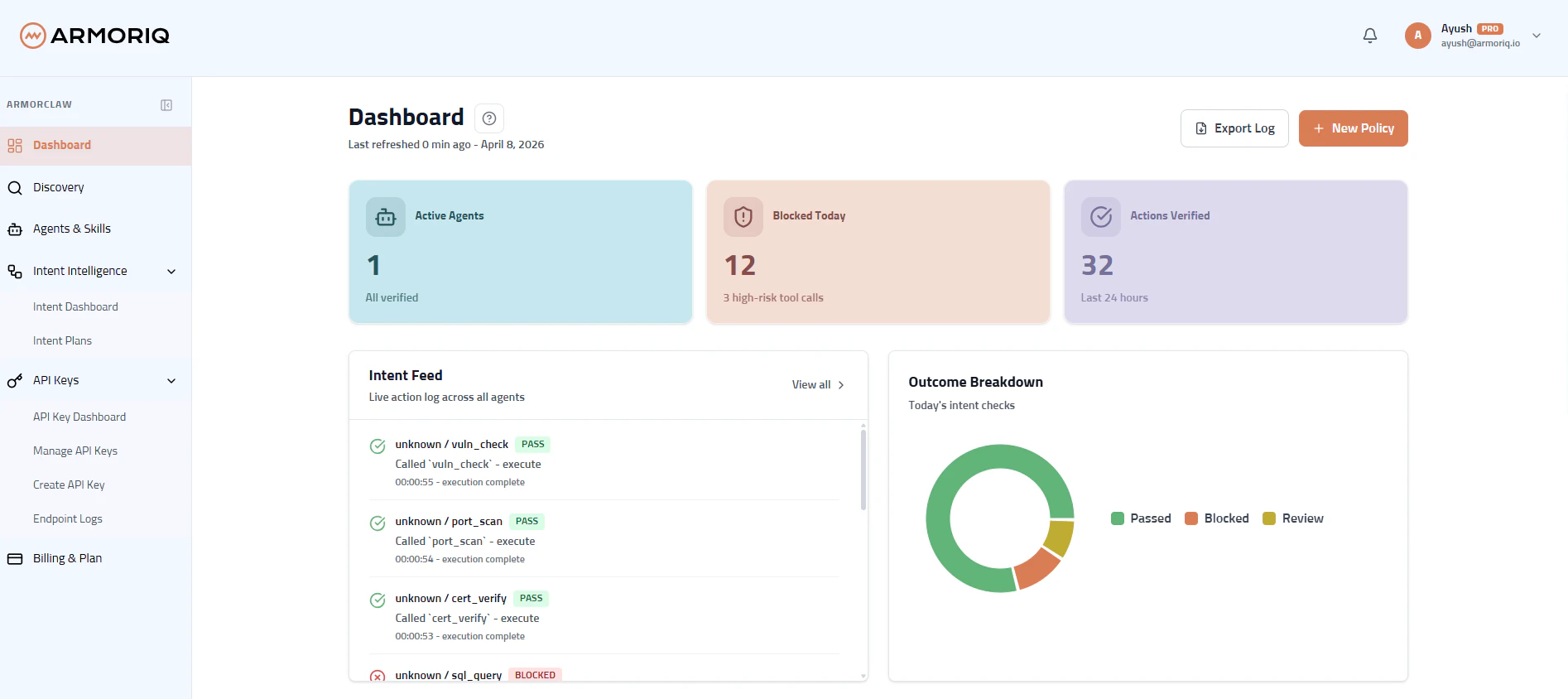Collapse the API Keys section chevron
The width and height of the screenshot is (1568, 699).
pos(171,381)
